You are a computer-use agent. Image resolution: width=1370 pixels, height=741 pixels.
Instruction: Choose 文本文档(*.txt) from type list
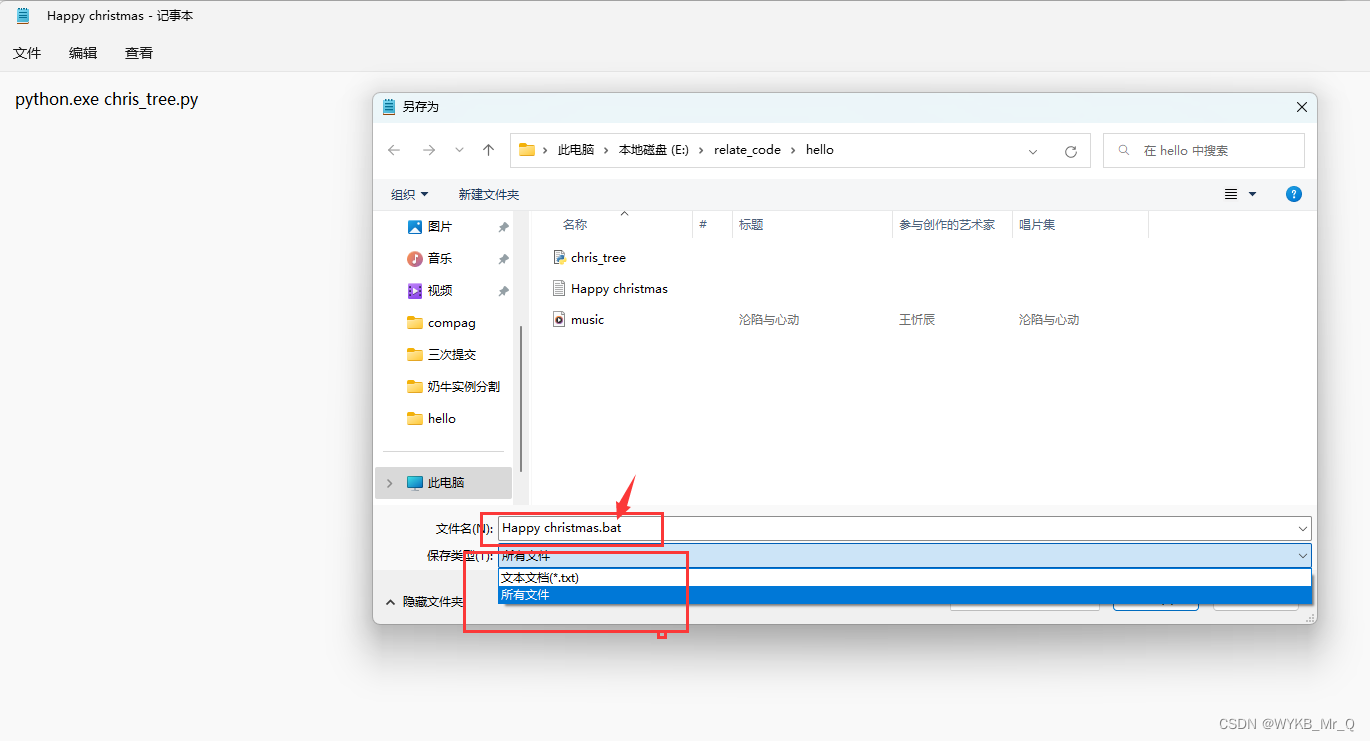905,578
